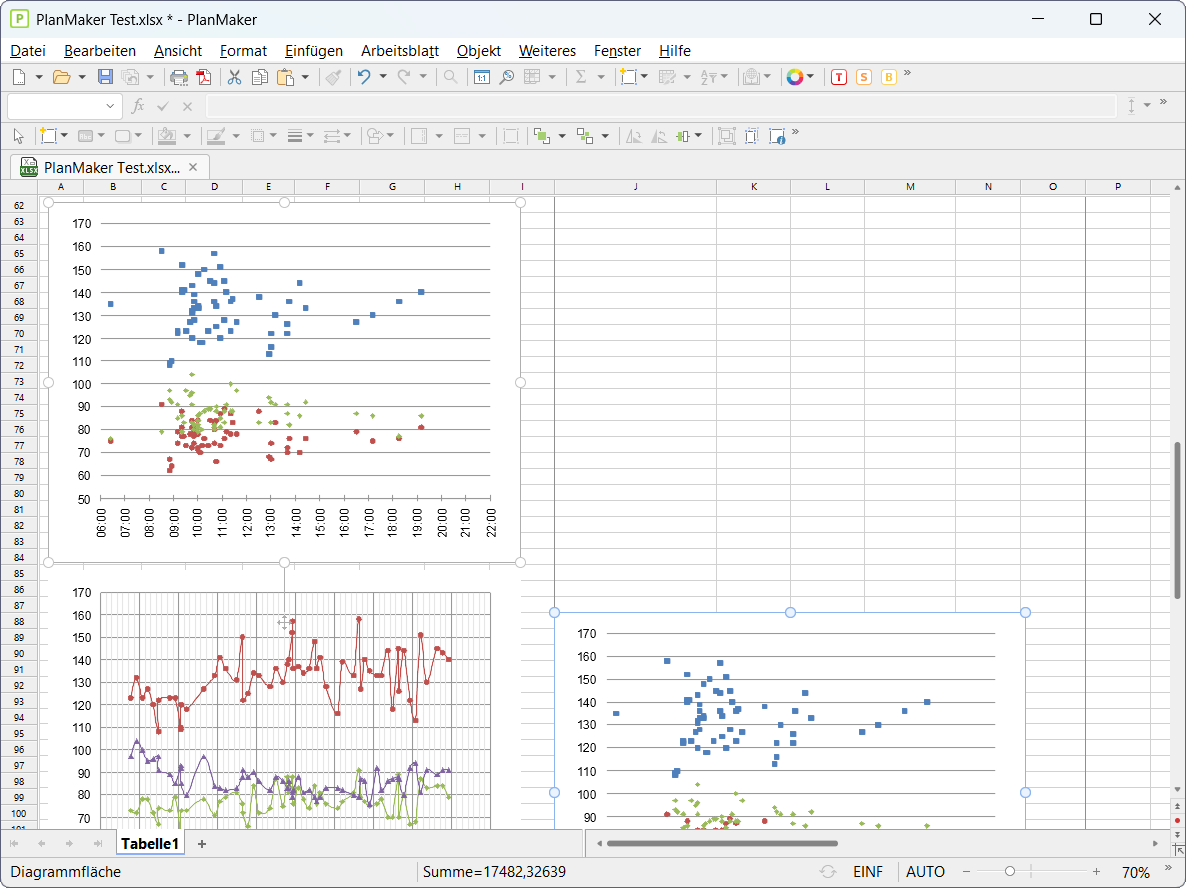The width and height of the screenshot is (1186, 888).
Task: Switch to the Tabelle1 sheet tab
Action: point(150,843)
